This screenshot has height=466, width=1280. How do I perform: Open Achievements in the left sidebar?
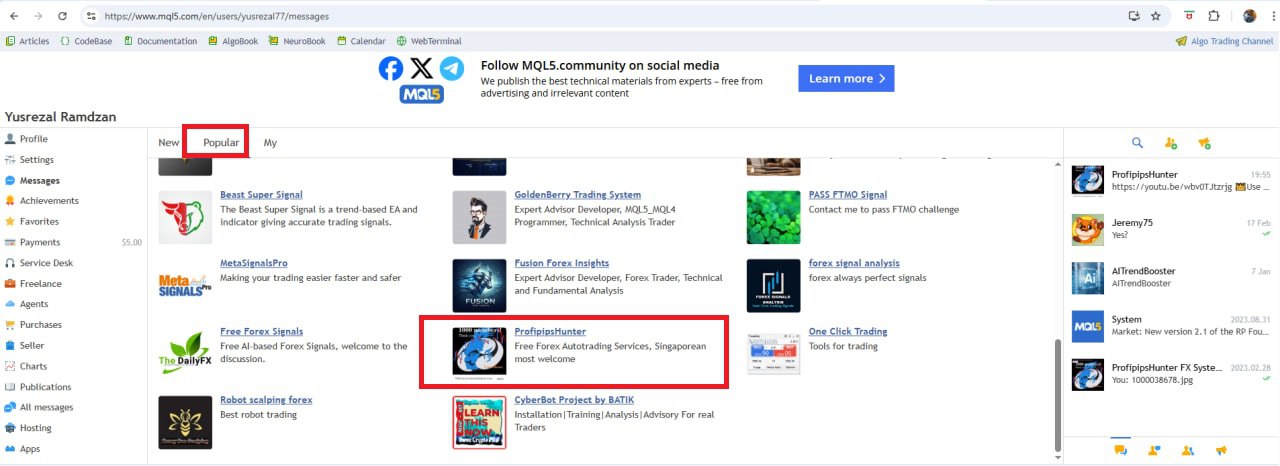point(49,201)
